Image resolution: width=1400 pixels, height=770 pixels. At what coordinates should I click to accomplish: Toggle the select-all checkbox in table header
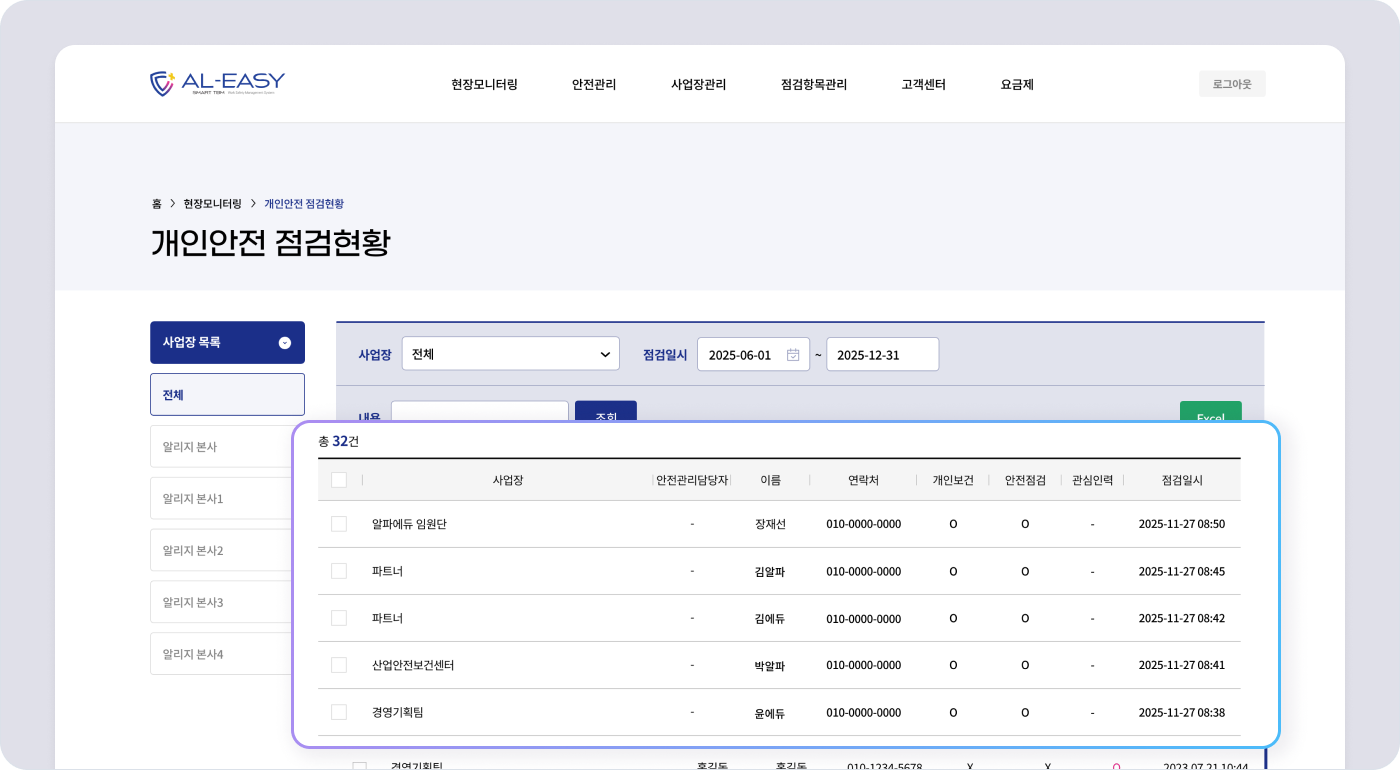click(x=339, y=480)
